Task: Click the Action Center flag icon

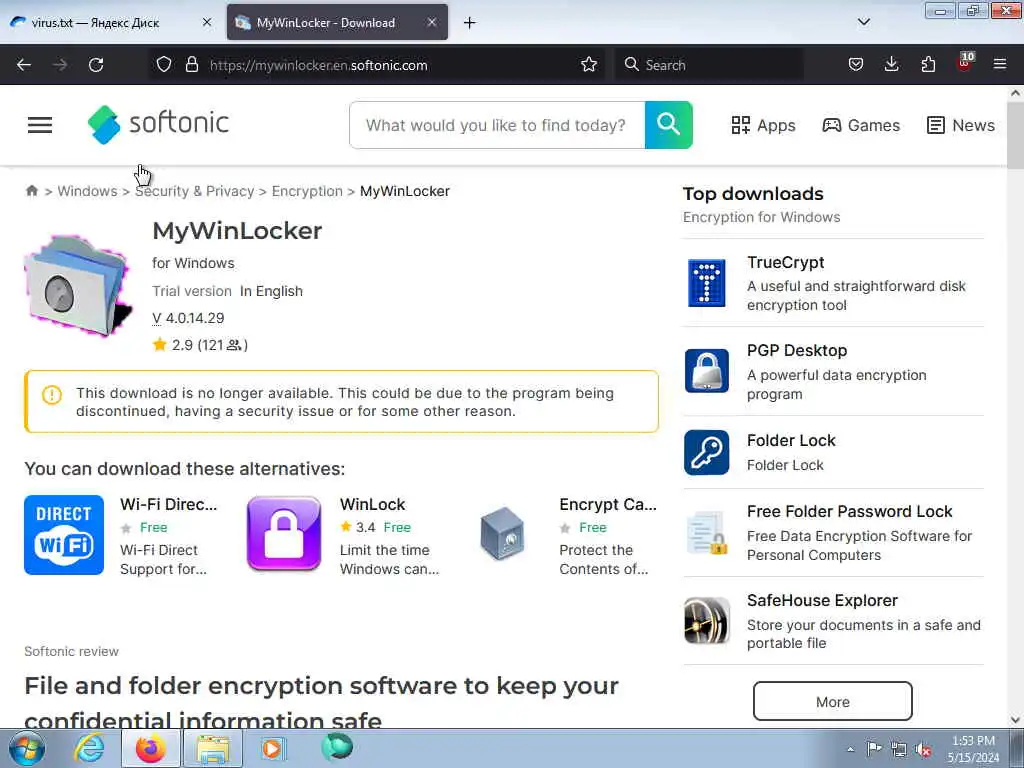Action: click(874, 748)
